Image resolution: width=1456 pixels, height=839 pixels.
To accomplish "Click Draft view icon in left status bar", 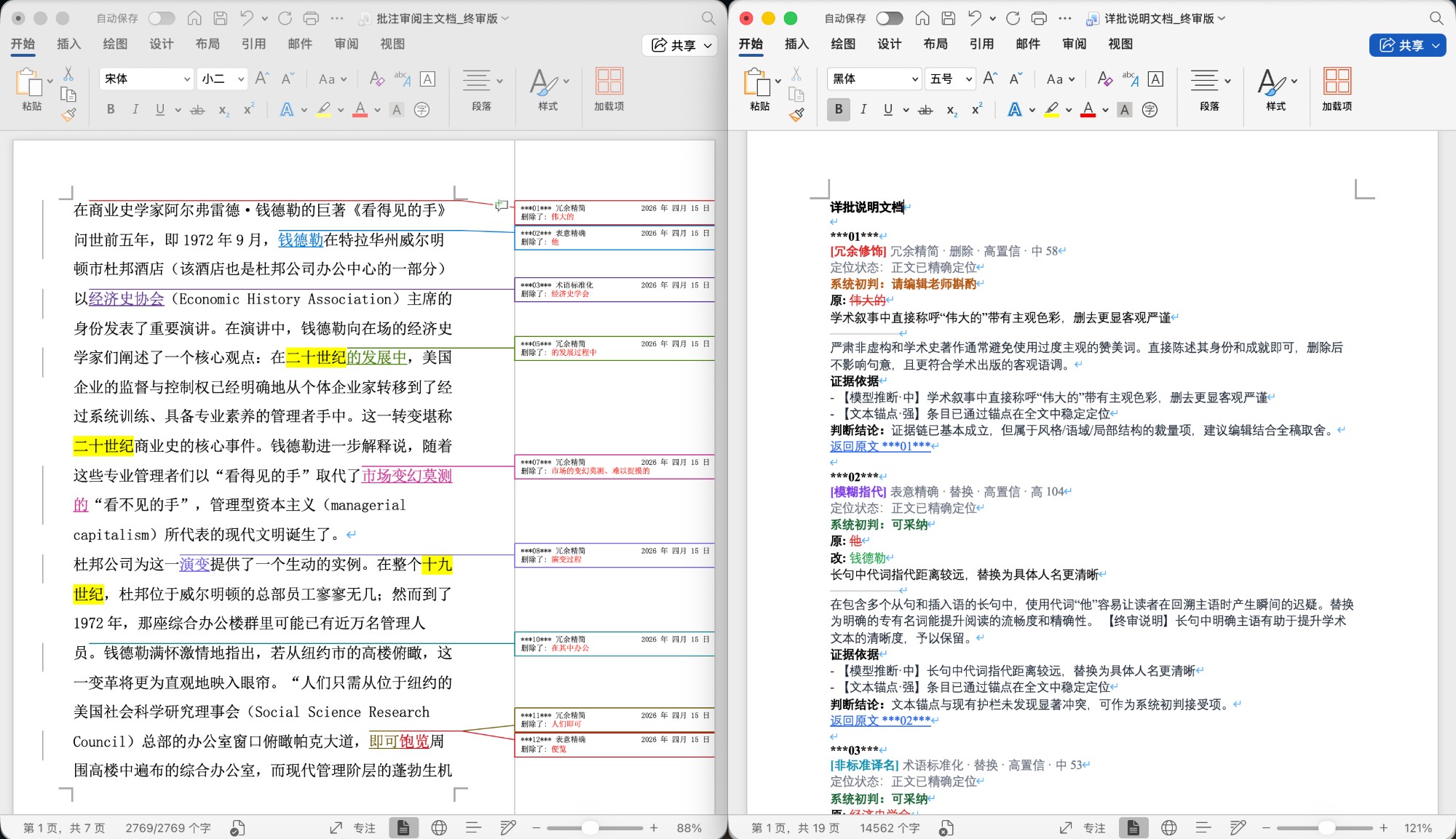I will [507, 827].
